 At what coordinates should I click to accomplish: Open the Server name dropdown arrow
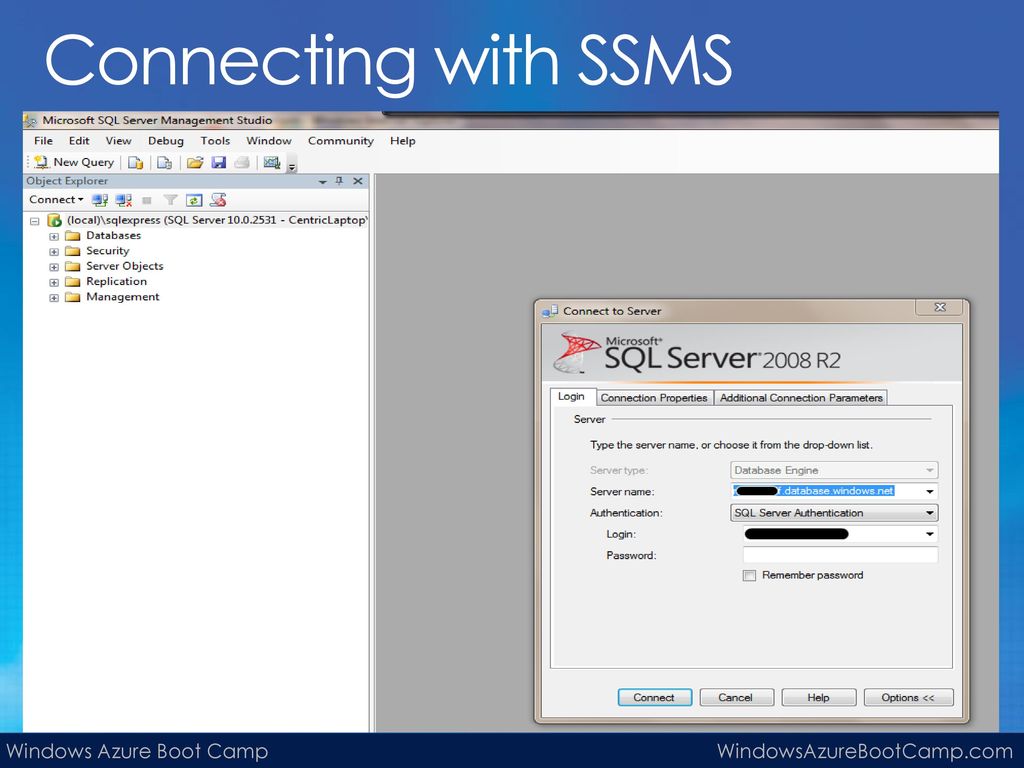[929, 492]
